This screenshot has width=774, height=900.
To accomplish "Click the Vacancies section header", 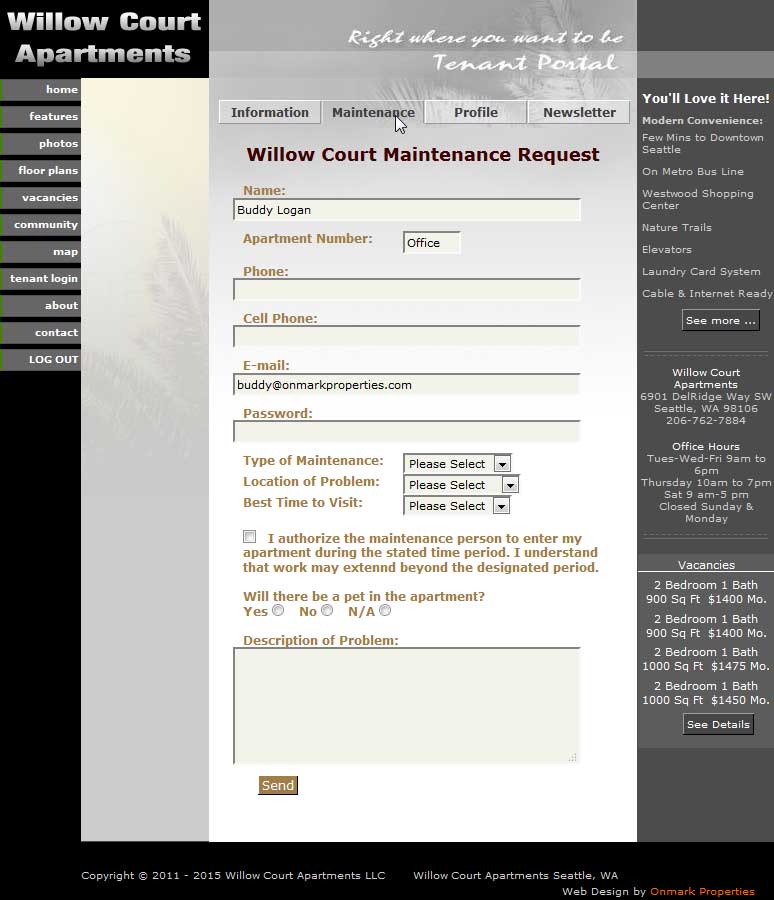I will pyautogui.click(x=706, y=565).
